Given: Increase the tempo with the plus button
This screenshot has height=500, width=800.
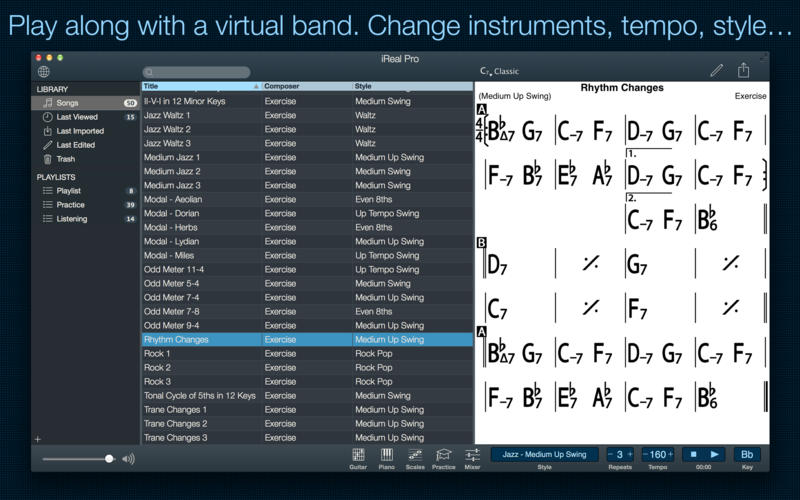Looking at the screenshot, I should pyautogui.click(x=670, y=455).
